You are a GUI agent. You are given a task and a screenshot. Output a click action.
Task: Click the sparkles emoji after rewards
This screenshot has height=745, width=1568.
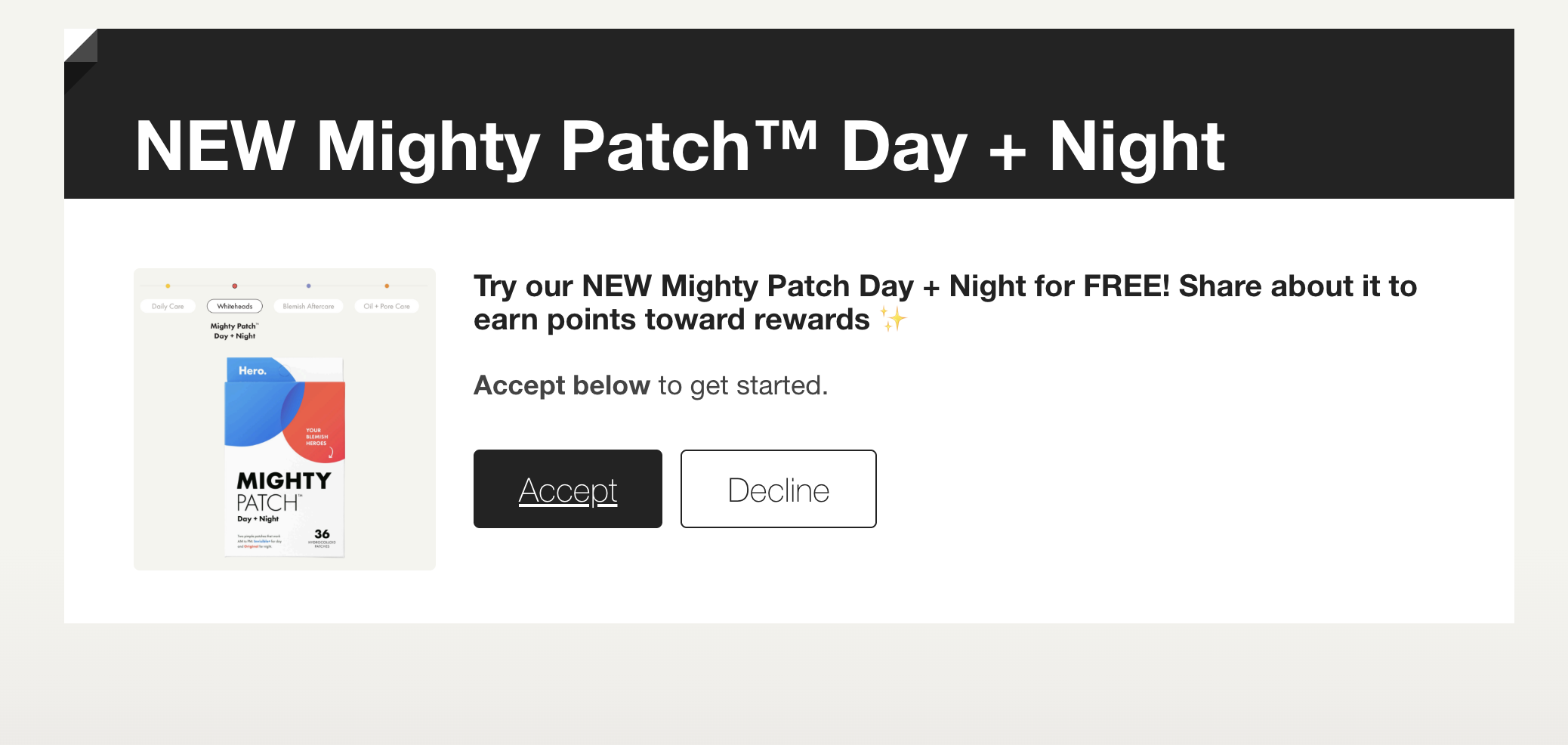[893, 319]
